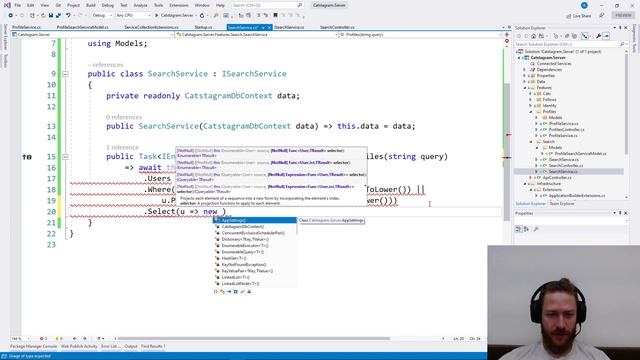Click the green Start debugging play icon

click(x=156, y=16)
